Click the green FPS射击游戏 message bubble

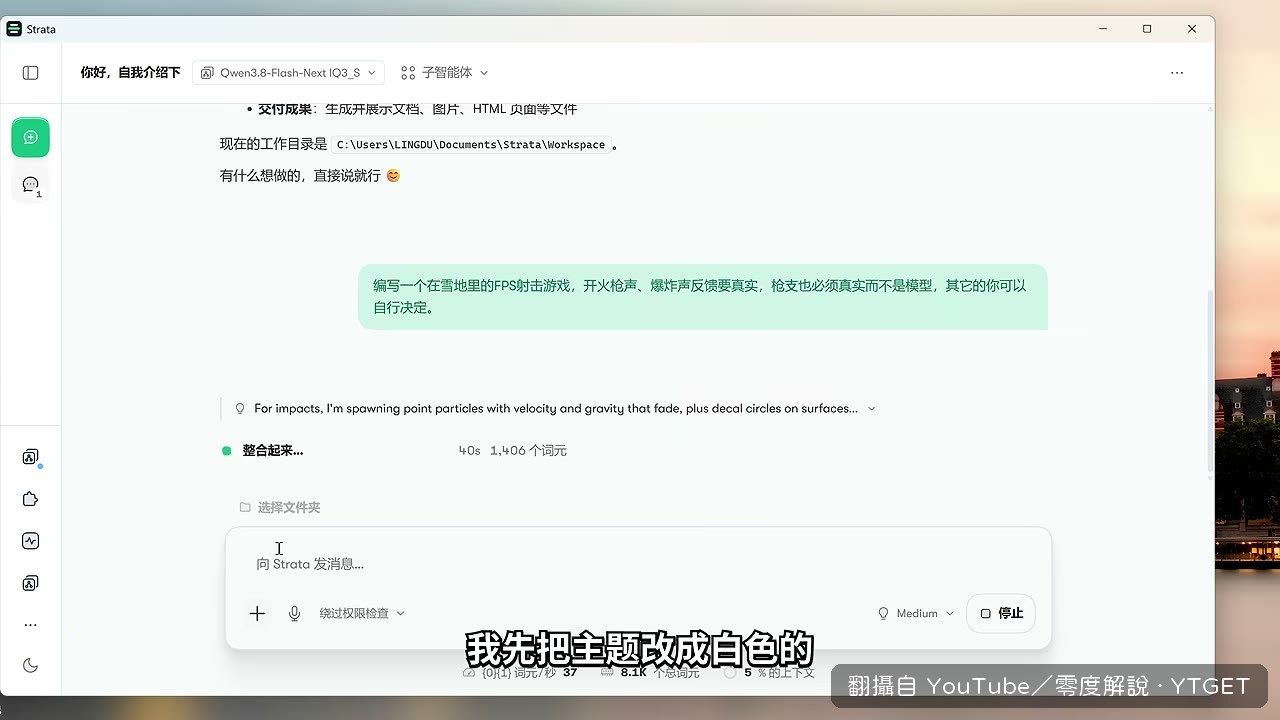tap(703, 297)
